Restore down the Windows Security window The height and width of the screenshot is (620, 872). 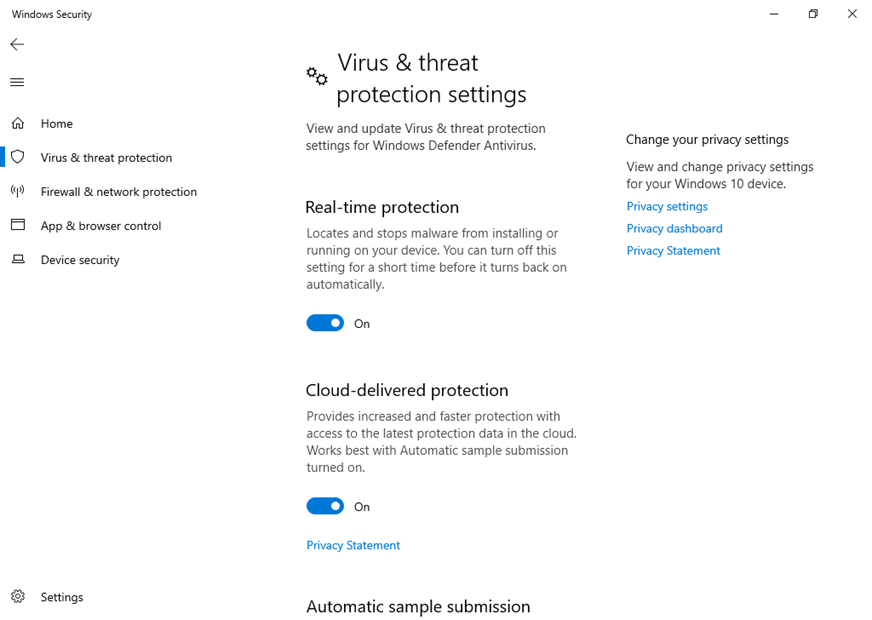tap(813, 14)
